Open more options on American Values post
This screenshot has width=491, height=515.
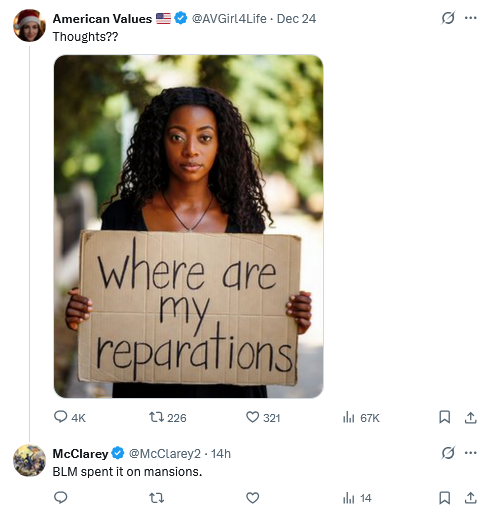470,18
